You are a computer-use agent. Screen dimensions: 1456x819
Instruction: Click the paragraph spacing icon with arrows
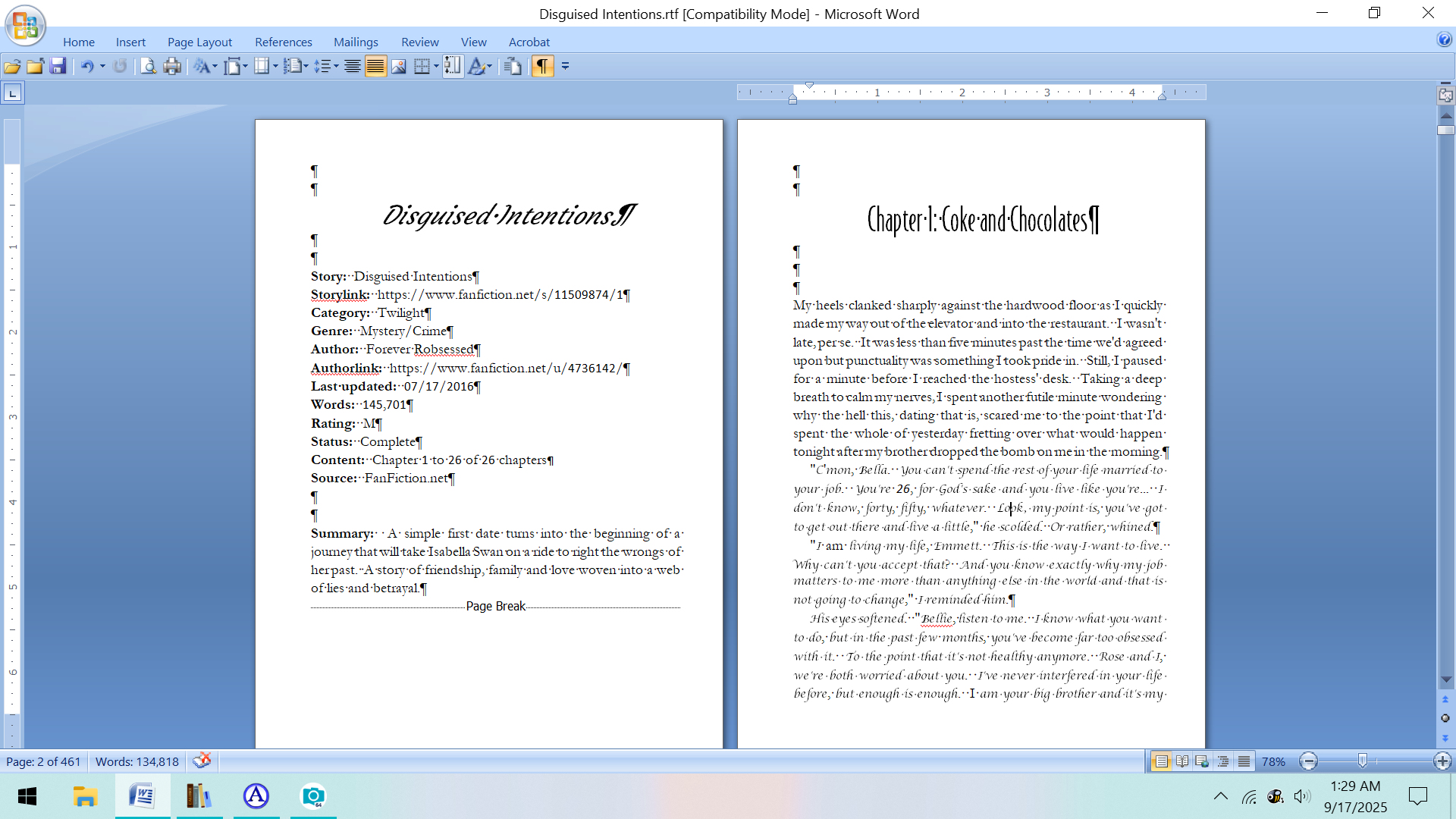(x=453, y=67)
